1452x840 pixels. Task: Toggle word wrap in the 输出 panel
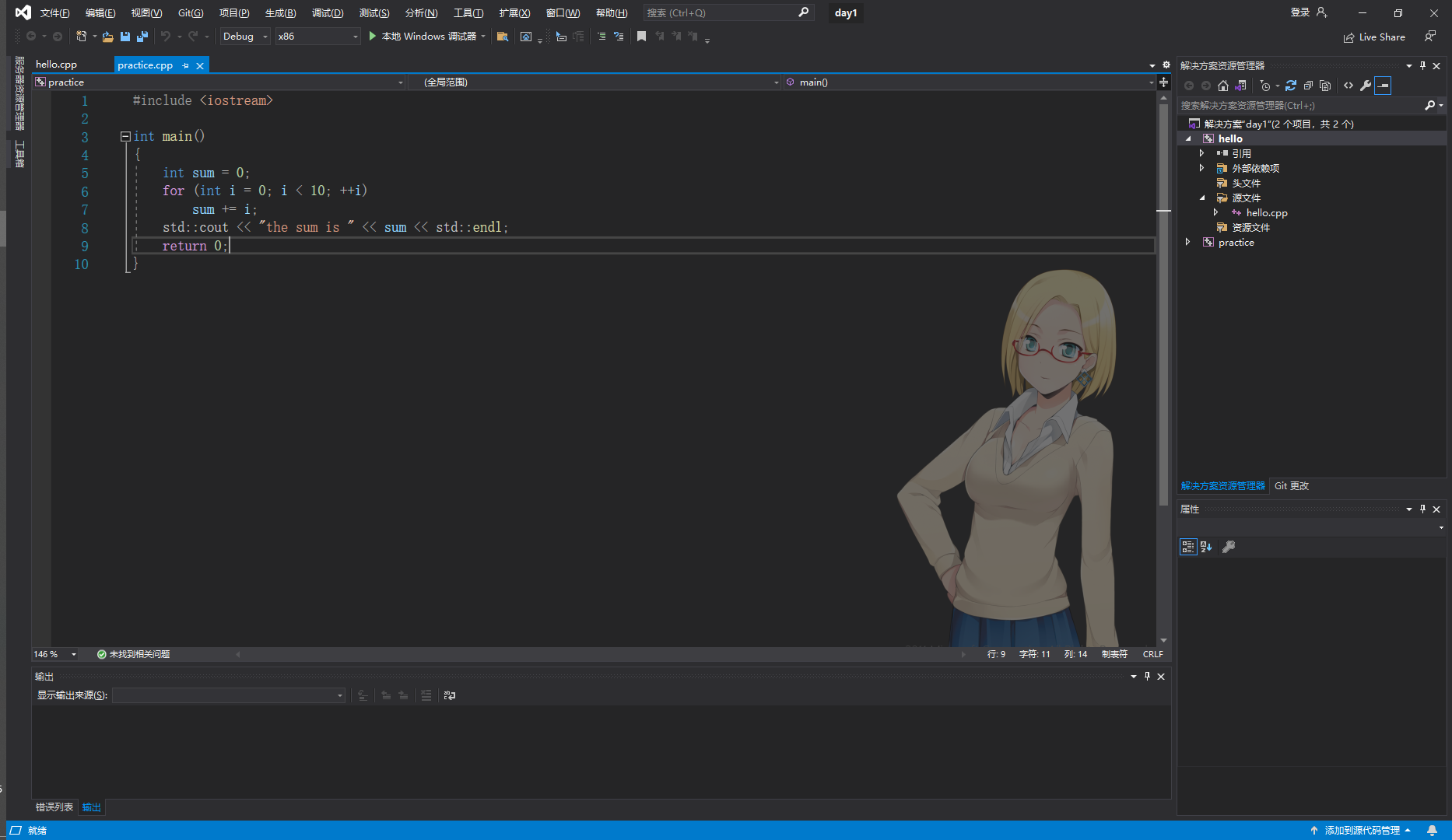(450, 695)
